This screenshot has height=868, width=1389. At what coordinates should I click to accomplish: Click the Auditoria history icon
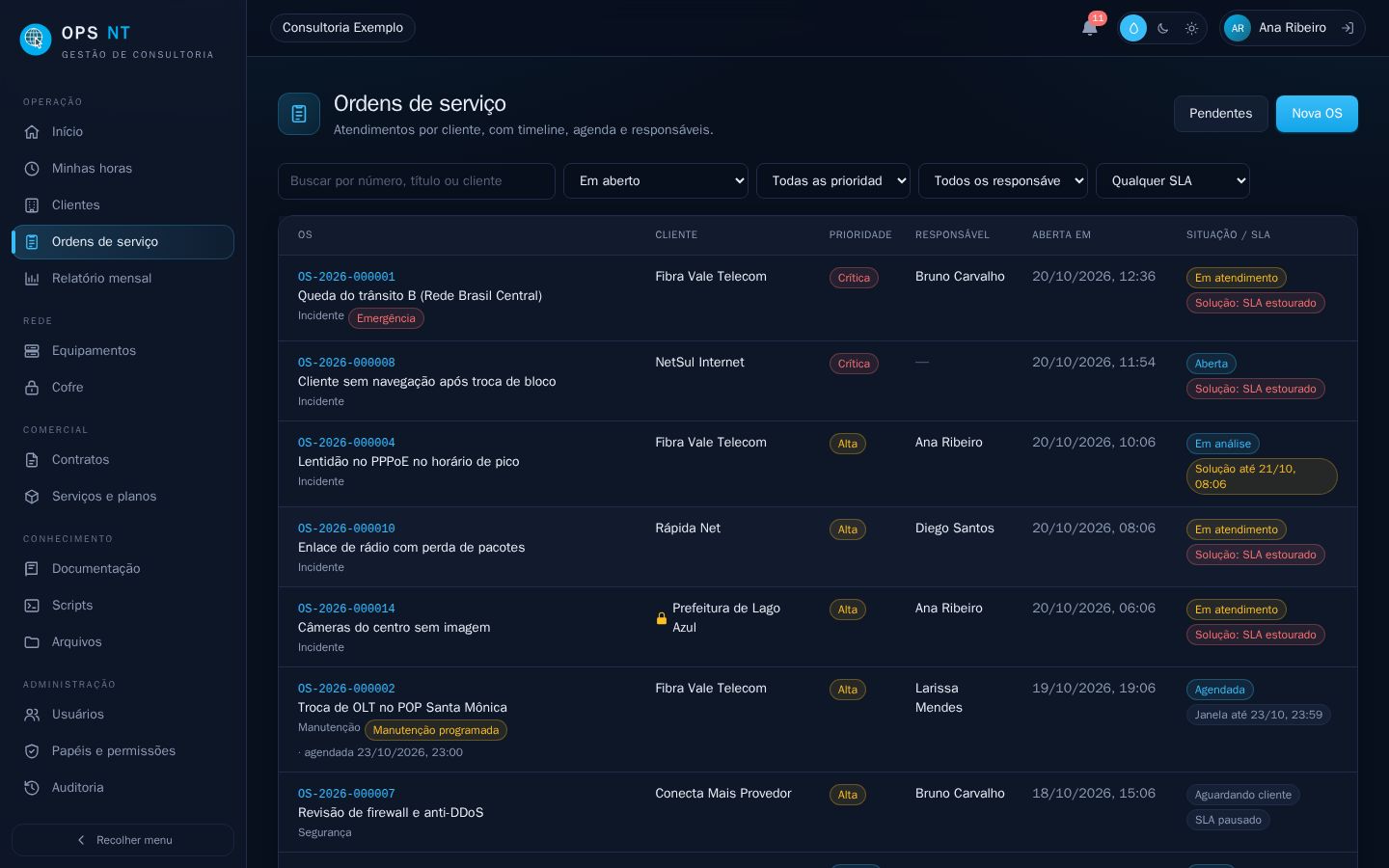coord(32,788)
